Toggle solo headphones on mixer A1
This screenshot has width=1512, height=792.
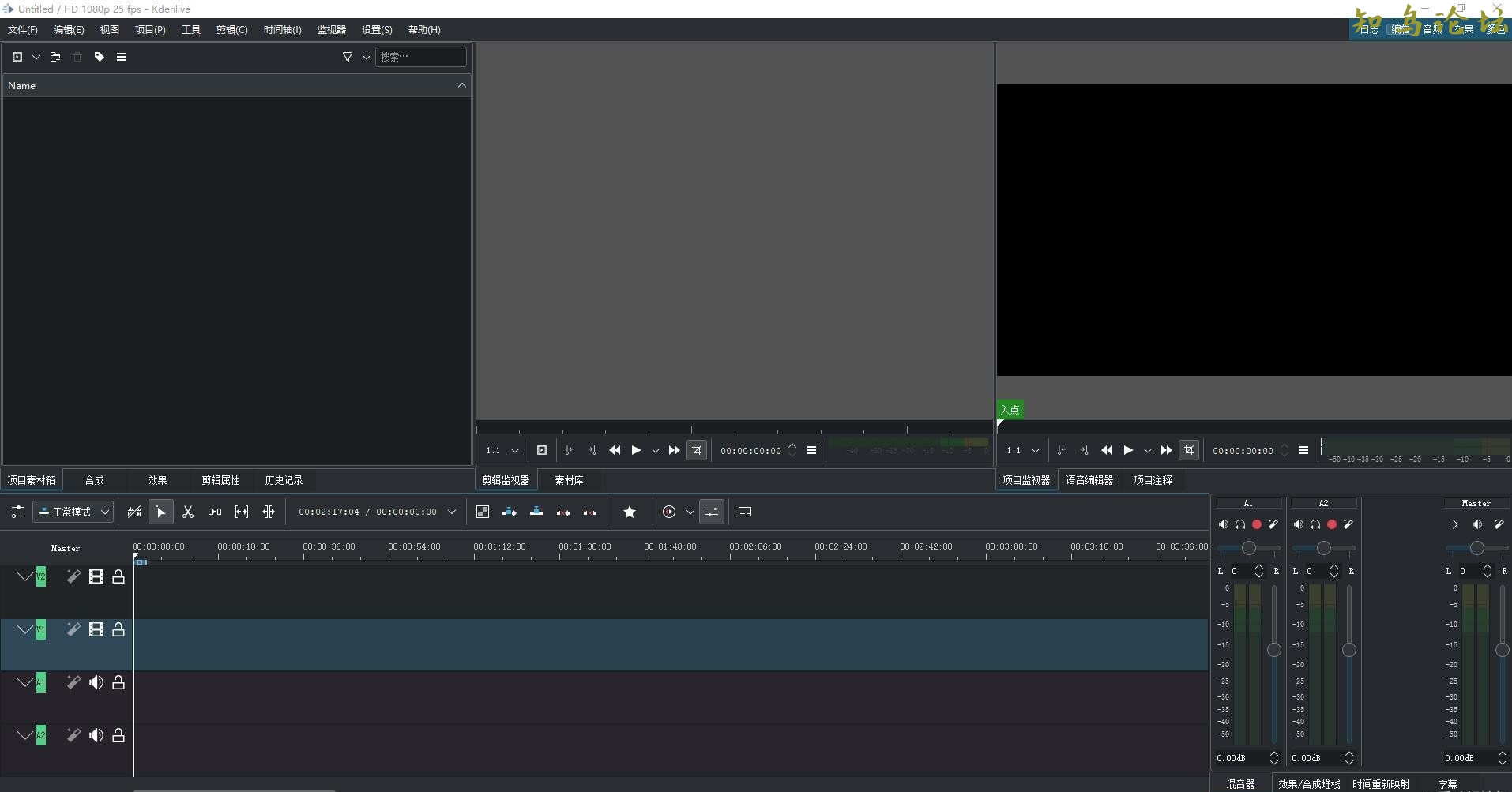pyautogui.click(x=1240, y=524)
